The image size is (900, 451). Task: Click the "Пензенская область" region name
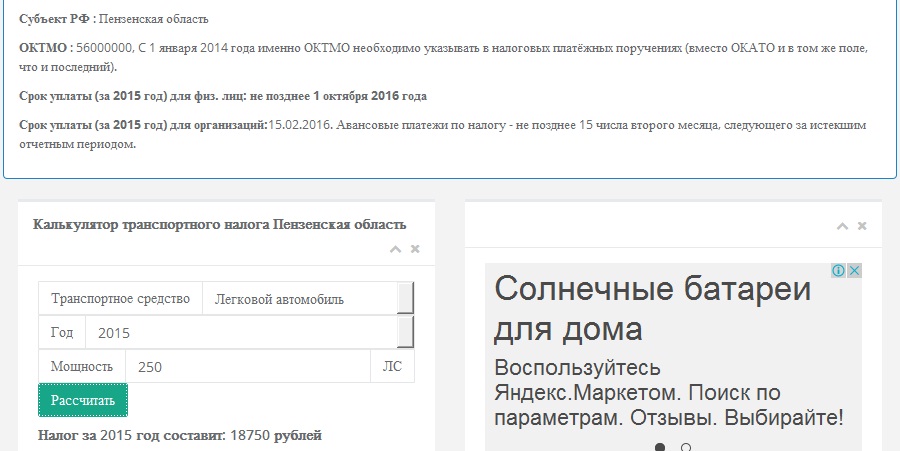click(153, 19)
